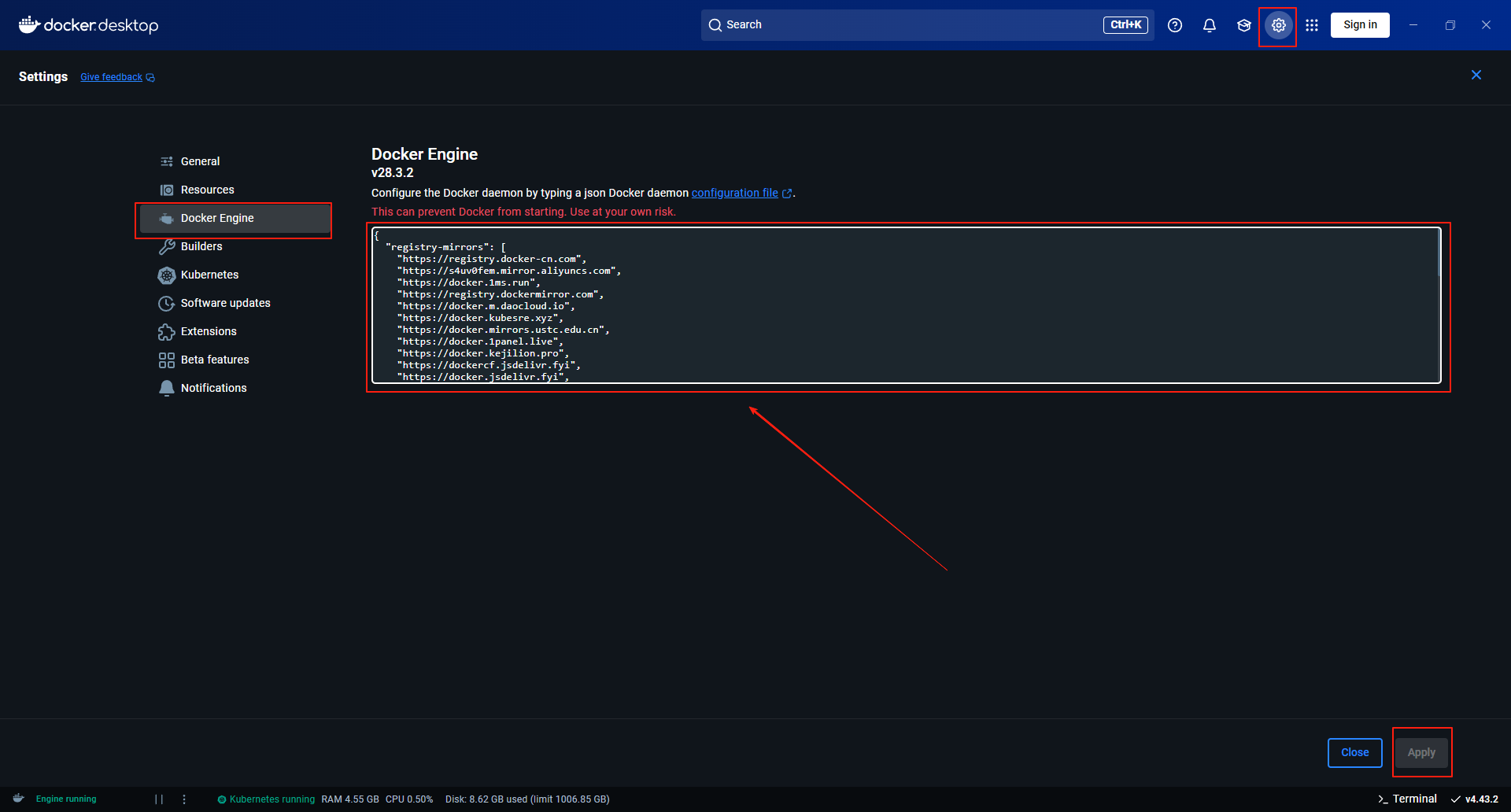The width and height of the screenshot is (1511, 812).
Task: Click the Kubernetes running status text
Action: pyautogui.click(x=272, y=799)
